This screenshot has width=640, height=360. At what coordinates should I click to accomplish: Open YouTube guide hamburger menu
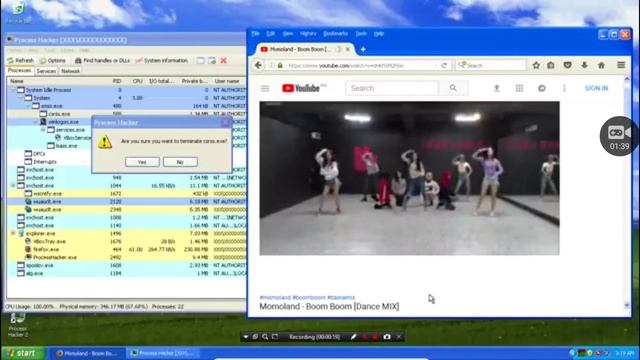point(265,88)
